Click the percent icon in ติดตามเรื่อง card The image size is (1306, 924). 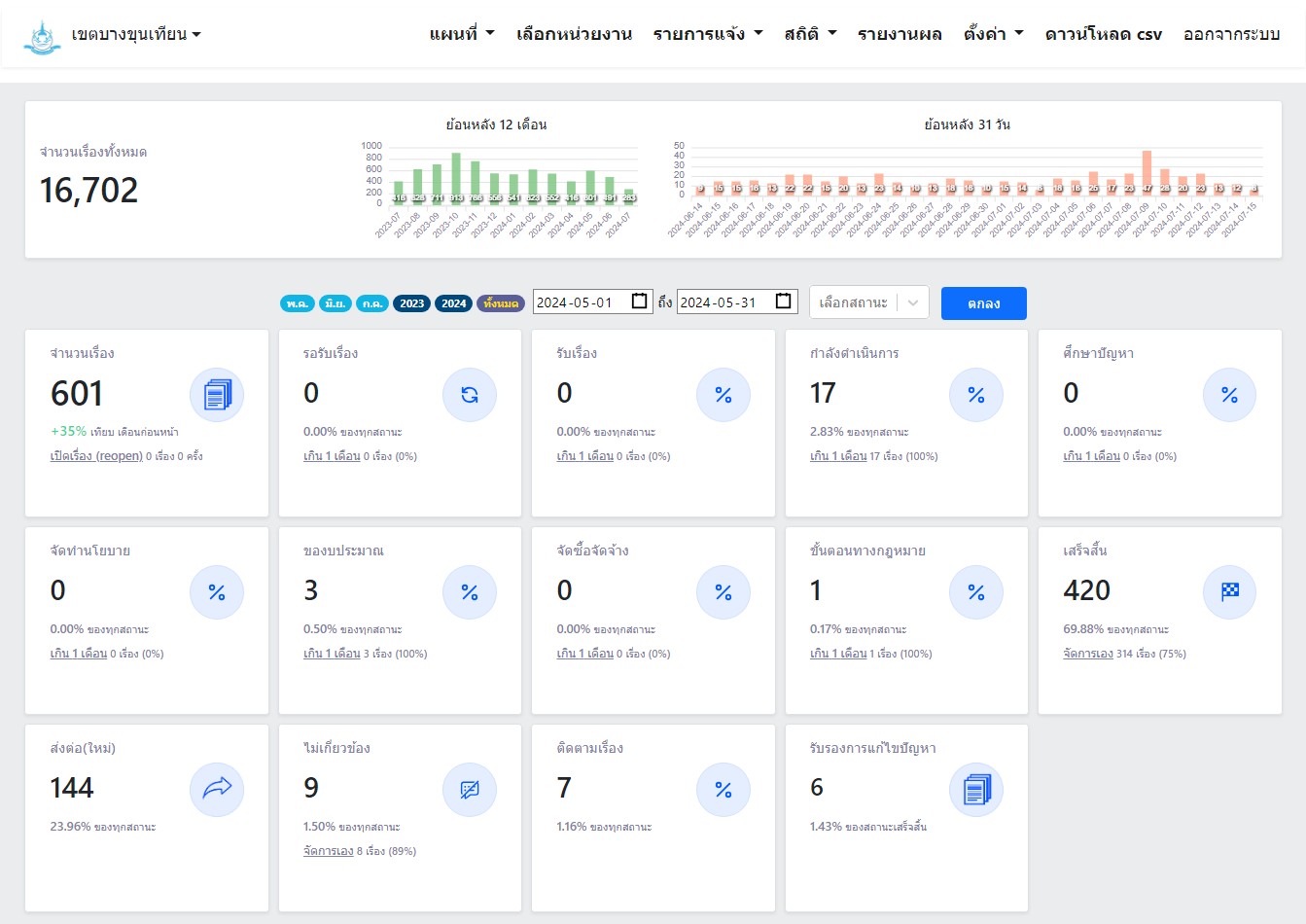click(724, 790)
